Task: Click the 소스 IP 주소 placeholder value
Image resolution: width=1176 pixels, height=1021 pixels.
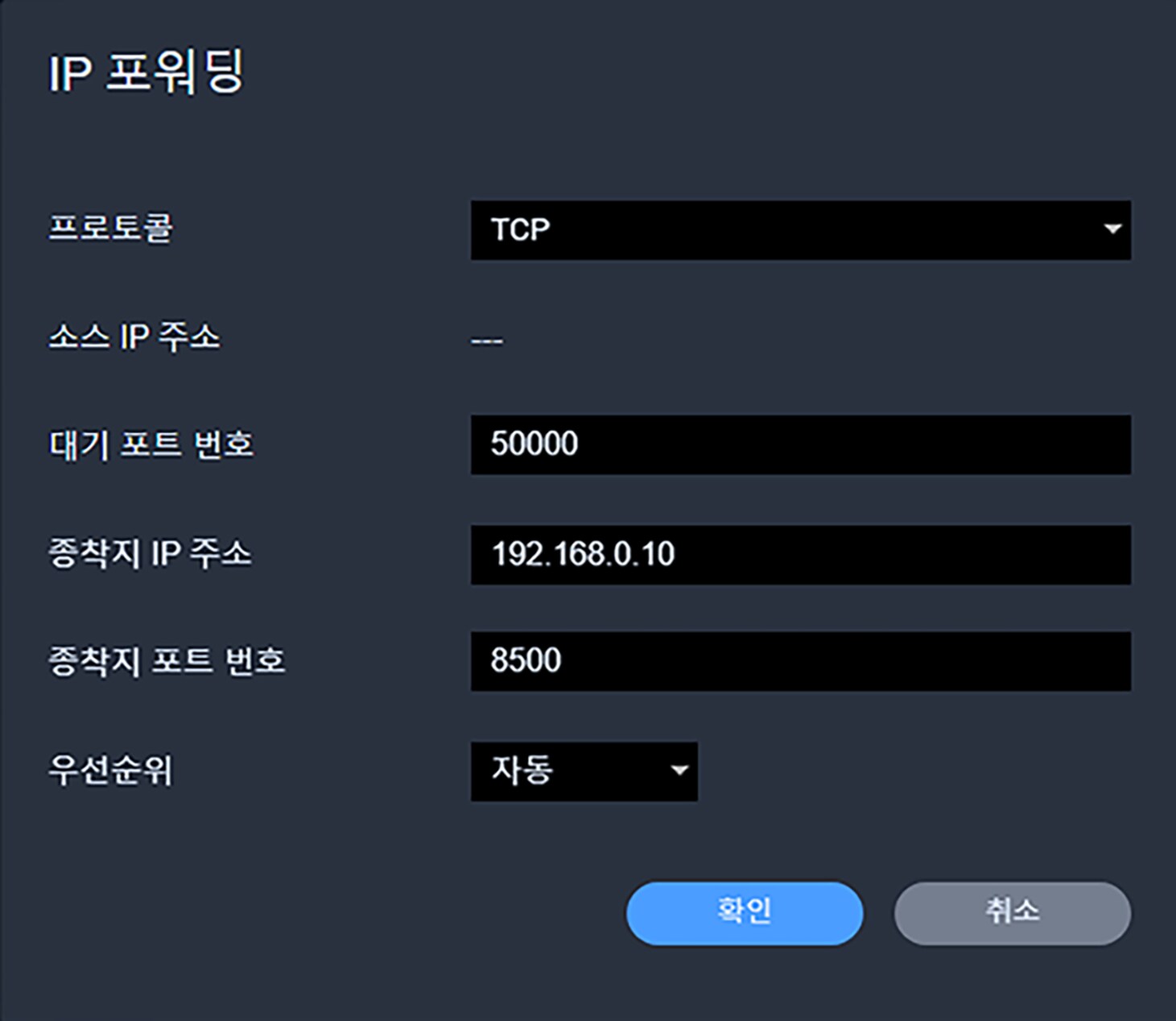Action: (x=486, y=339)
